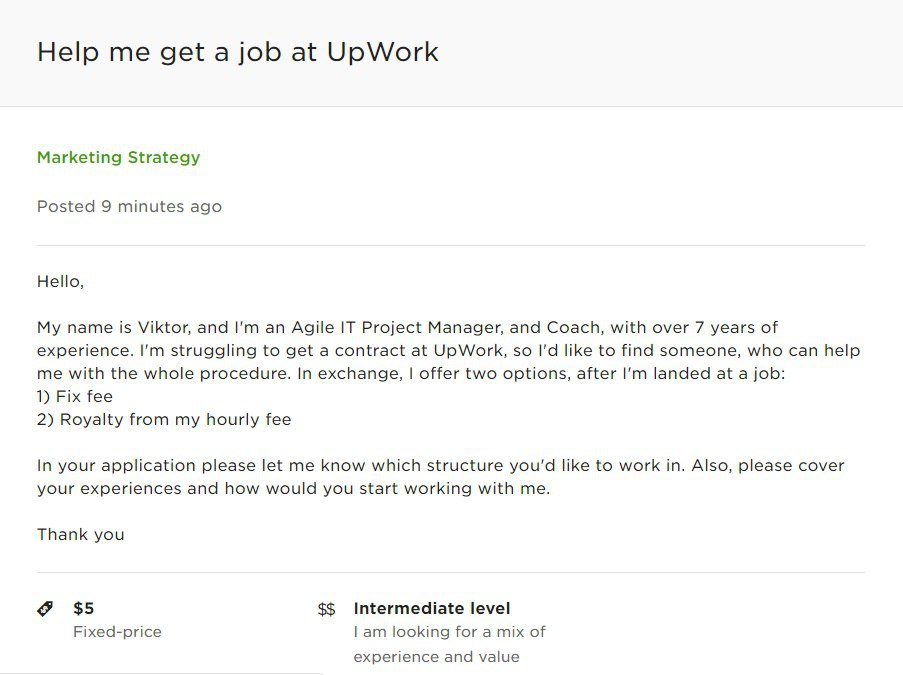The image size is (903, 675).
Task: Click the 'Hello,' greeting line
Action: coord(60,282)
